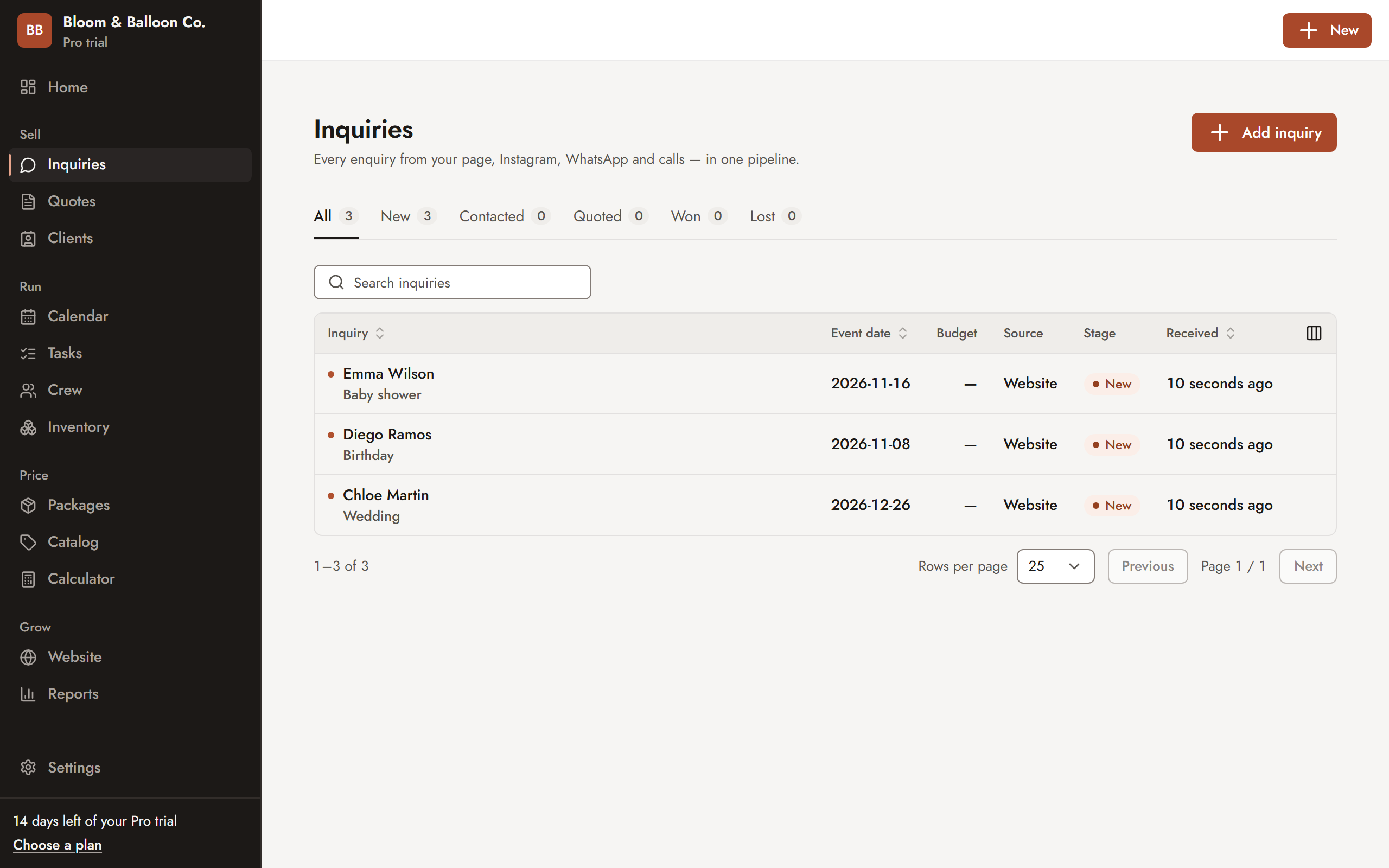1389x868 pixels.
Task: Switch to the Contacted tab
Action: (x=505, y=216)
